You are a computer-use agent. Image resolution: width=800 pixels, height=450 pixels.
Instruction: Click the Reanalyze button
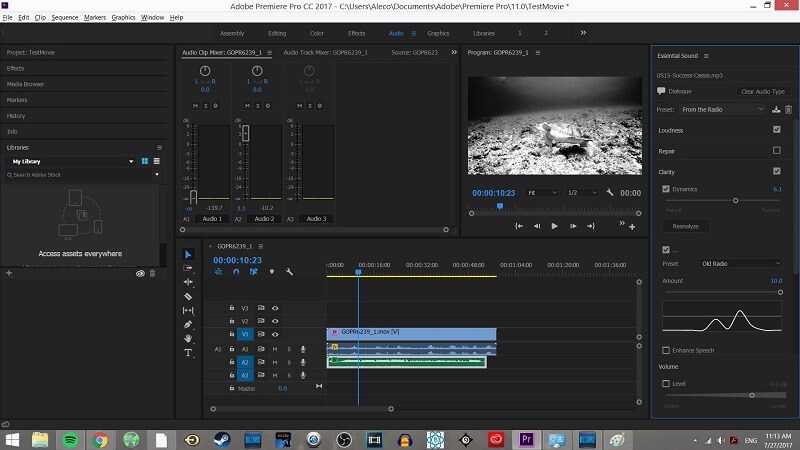685,226
